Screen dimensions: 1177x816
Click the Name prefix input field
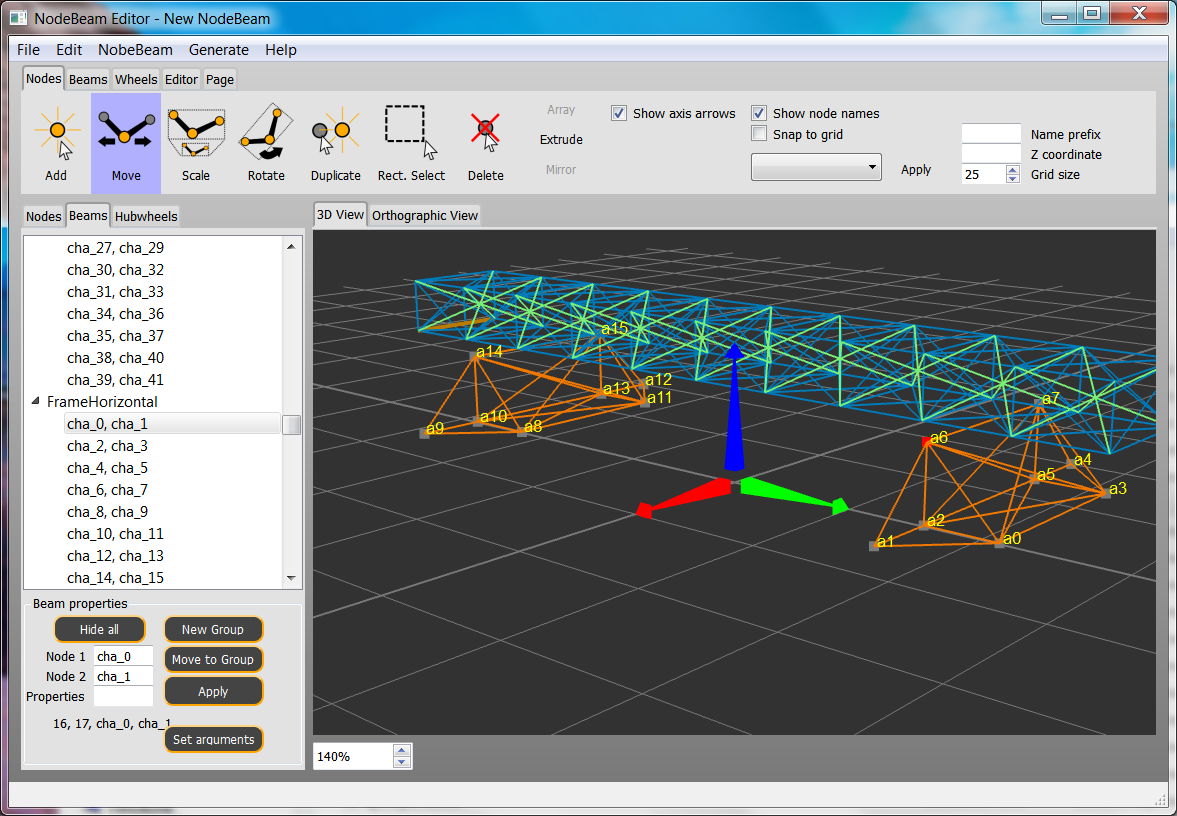(x=991, y=134)
